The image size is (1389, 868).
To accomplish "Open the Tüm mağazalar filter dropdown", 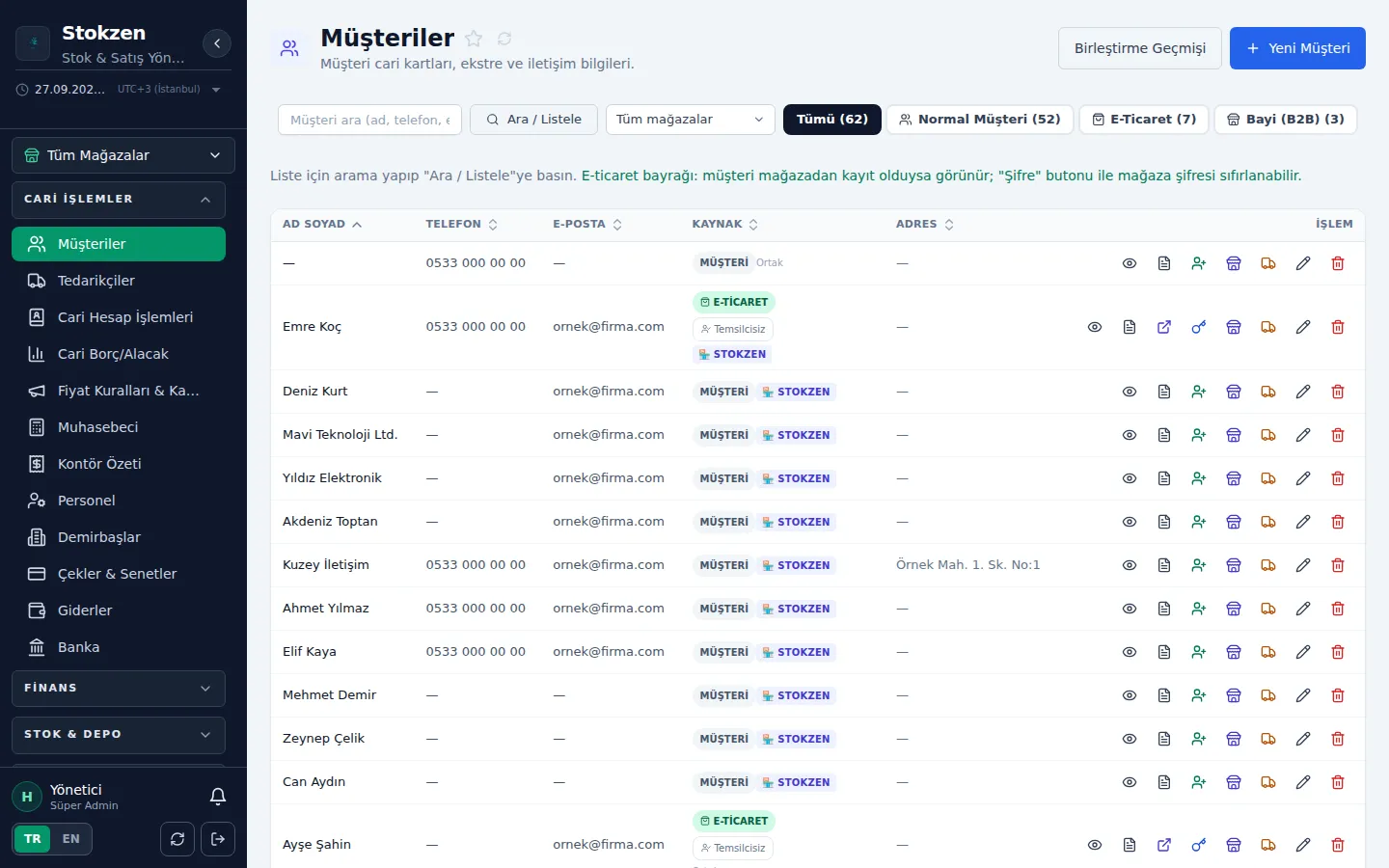I will (x=691, y=120).
